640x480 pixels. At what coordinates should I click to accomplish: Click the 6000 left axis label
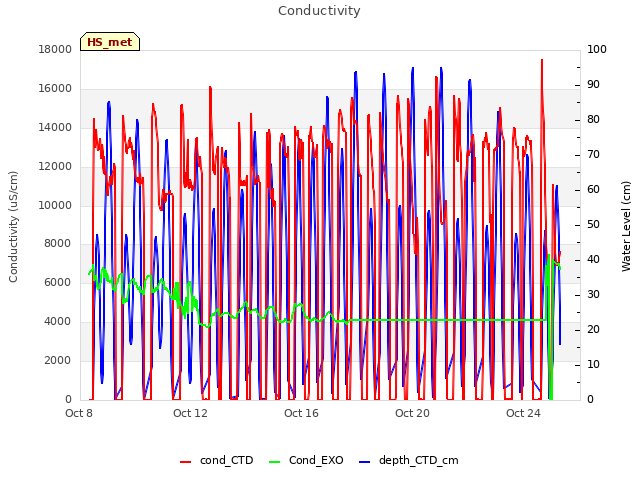58,282
